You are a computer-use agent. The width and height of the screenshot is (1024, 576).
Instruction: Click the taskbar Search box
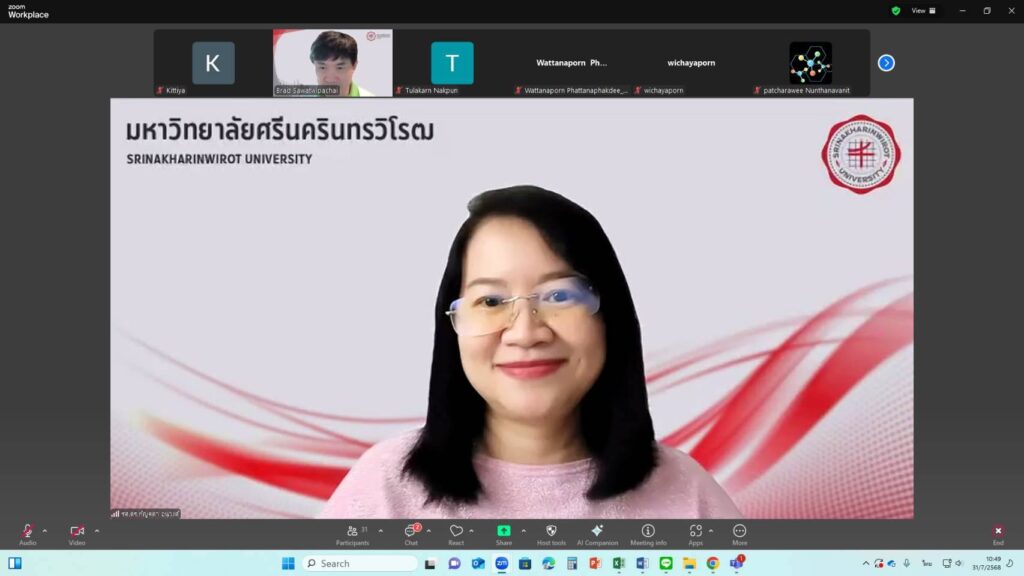click(x=360, y=564)
